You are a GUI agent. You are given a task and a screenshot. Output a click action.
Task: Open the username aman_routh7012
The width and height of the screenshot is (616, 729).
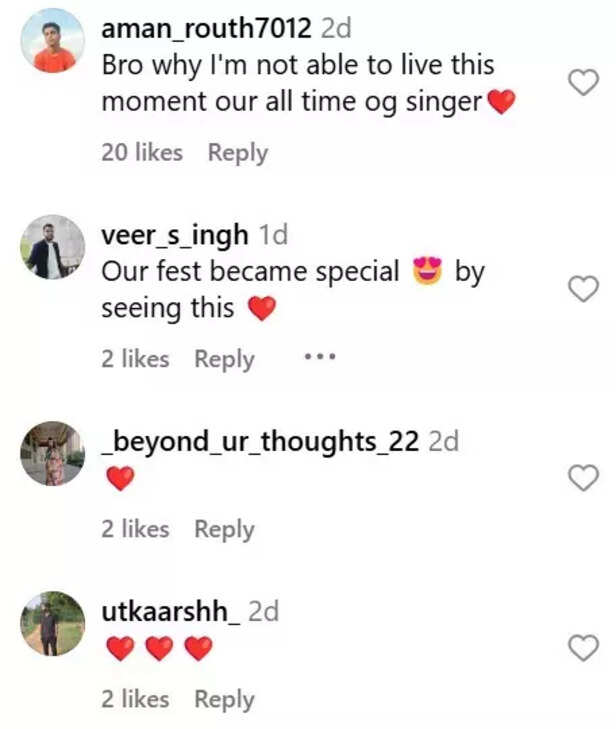[x=206, y=29]
